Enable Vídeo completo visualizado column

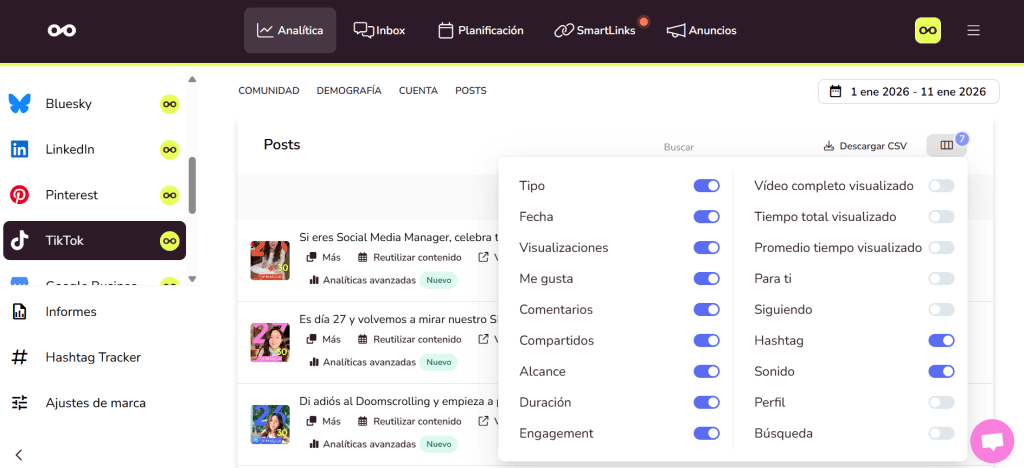[x=942, y=186]
